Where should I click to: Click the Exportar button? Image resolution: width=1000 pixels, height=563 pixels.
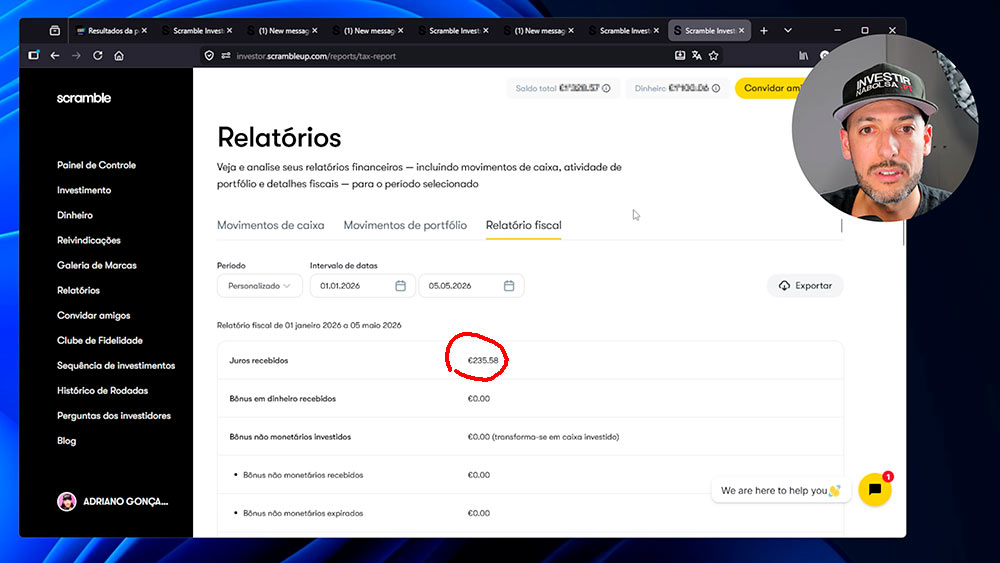[805, 286]
